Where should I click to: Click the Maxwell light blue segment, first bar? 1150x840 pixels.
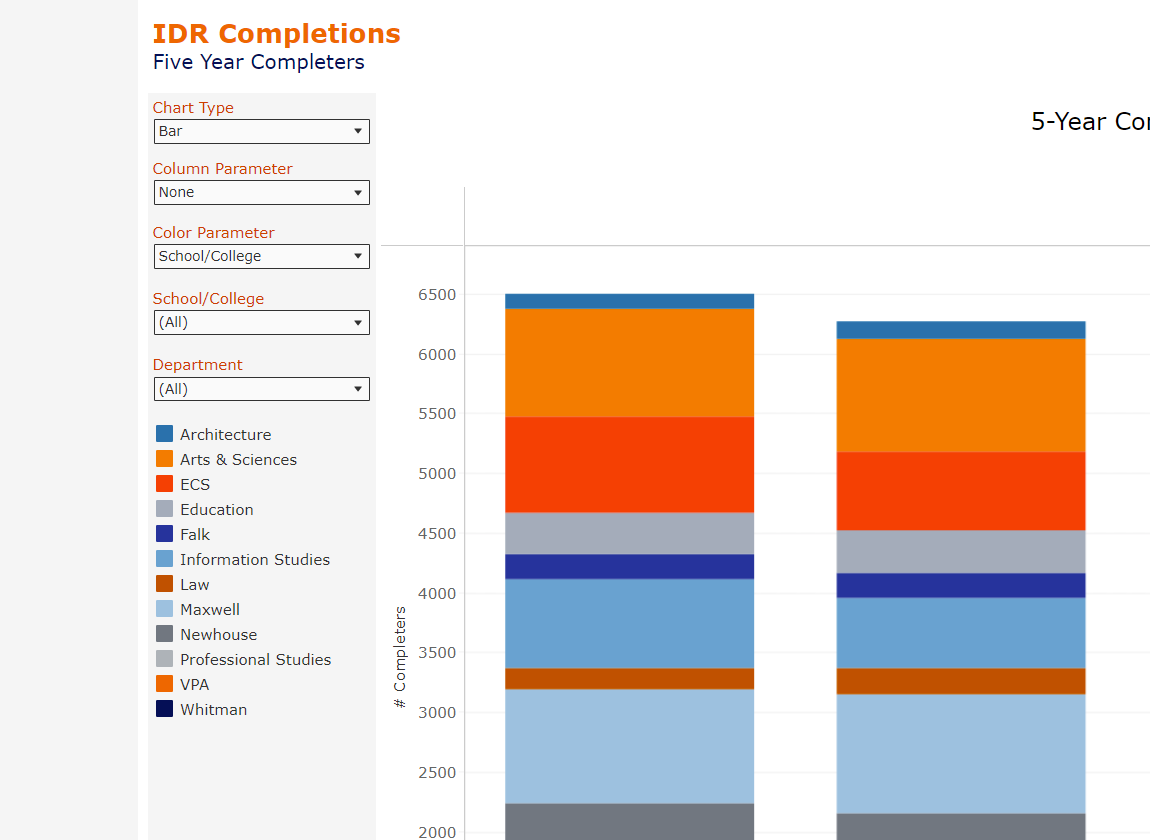coord(629,747)
